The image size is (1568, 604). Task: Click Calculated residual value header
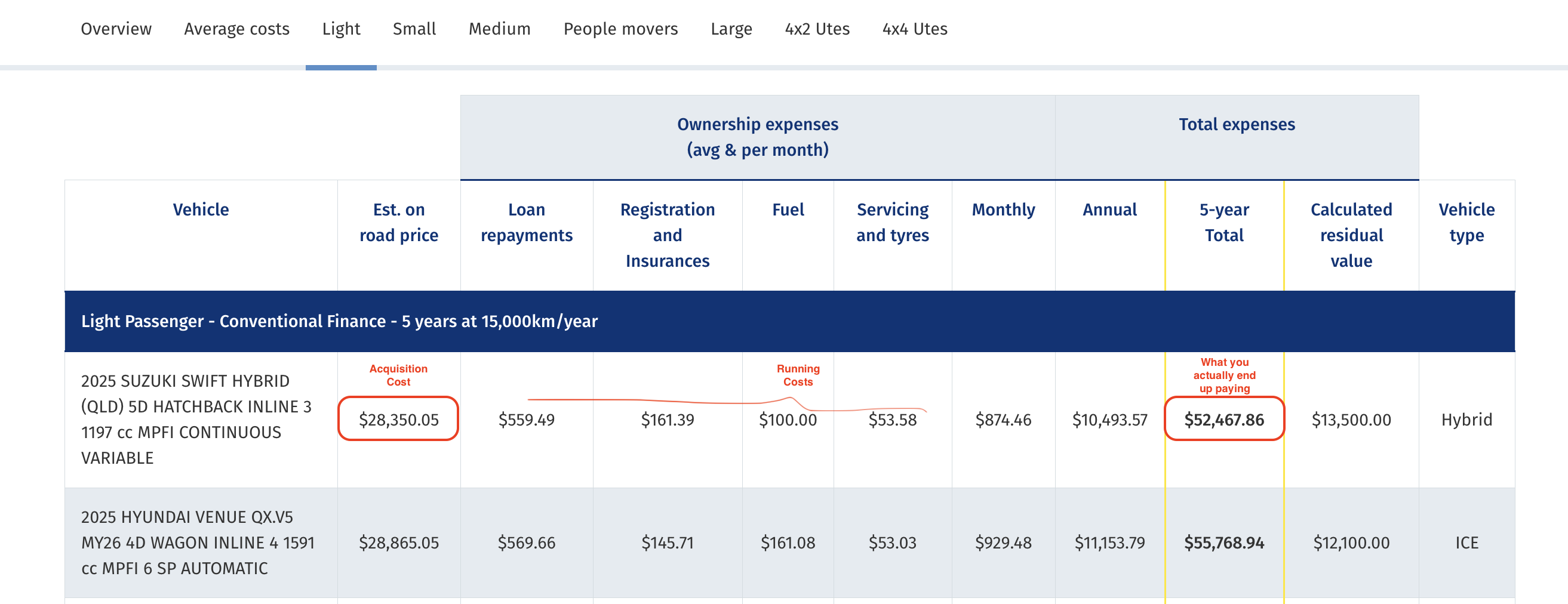(1351, 235)
